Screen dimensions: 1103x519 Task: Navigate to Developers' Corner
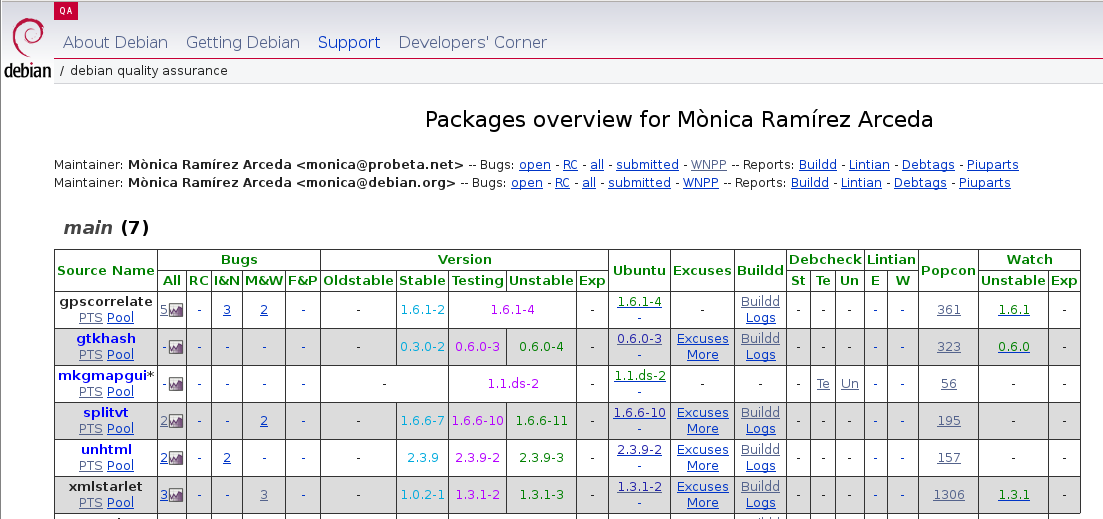point(472,42)
